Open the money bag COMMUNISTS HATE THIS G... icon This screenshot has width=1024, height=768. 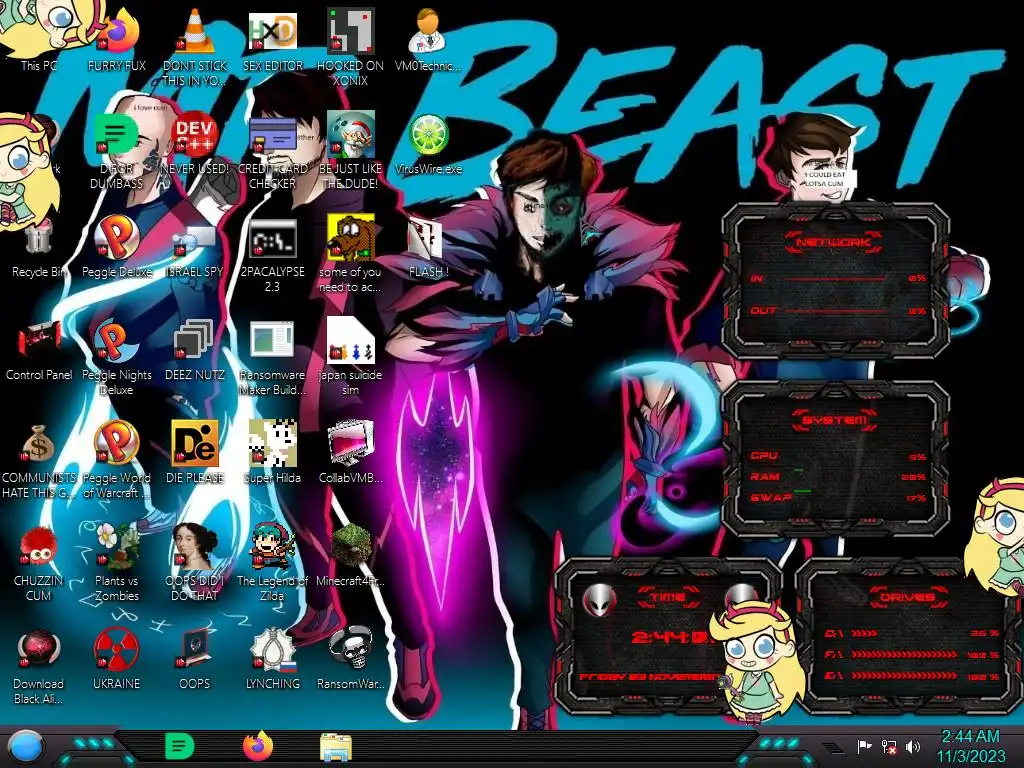pyautogui.click(x=39, y=460)
